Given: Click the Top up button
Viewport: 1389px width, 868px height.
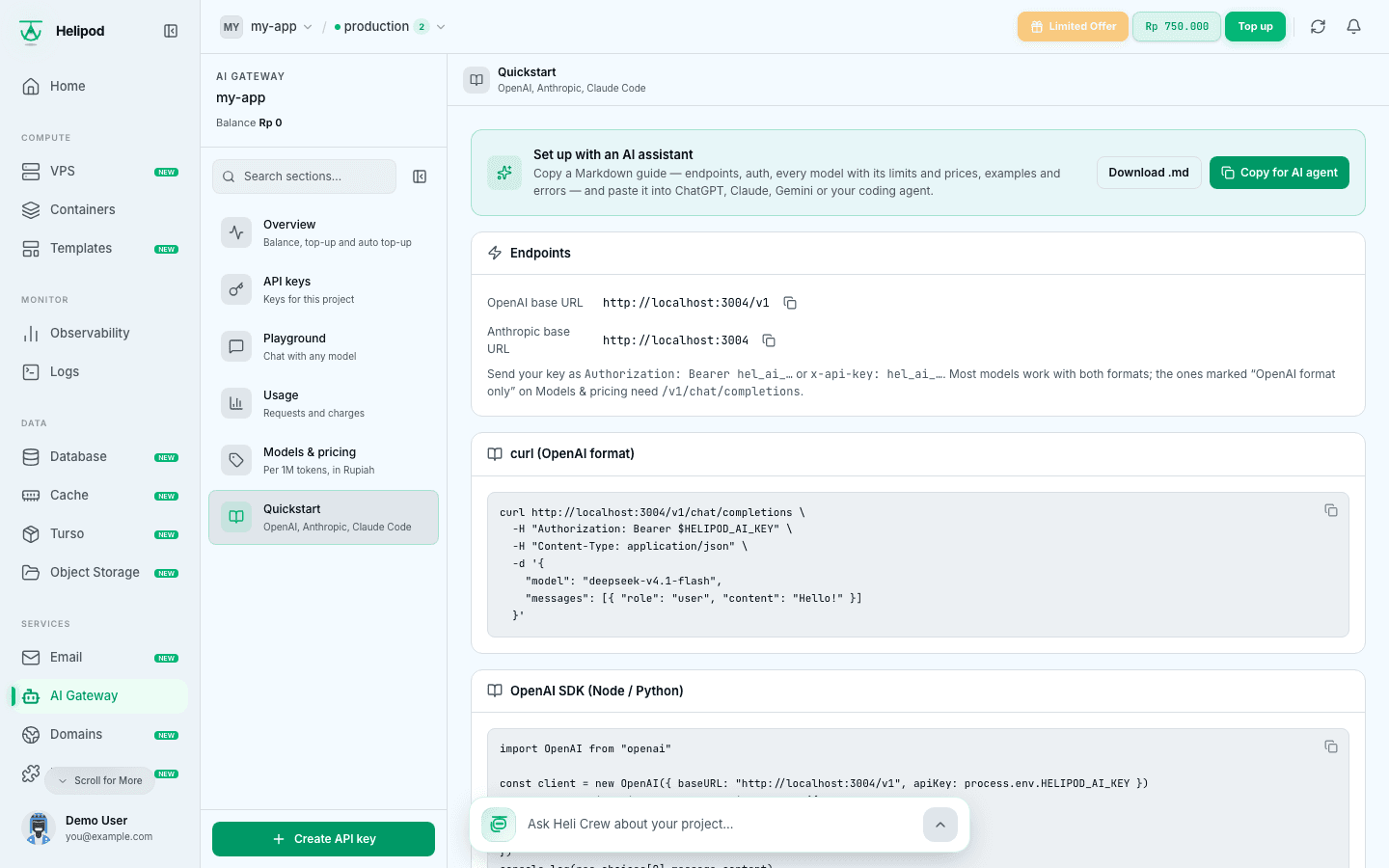Looking at the screenshot, I should click(1255, 27).
